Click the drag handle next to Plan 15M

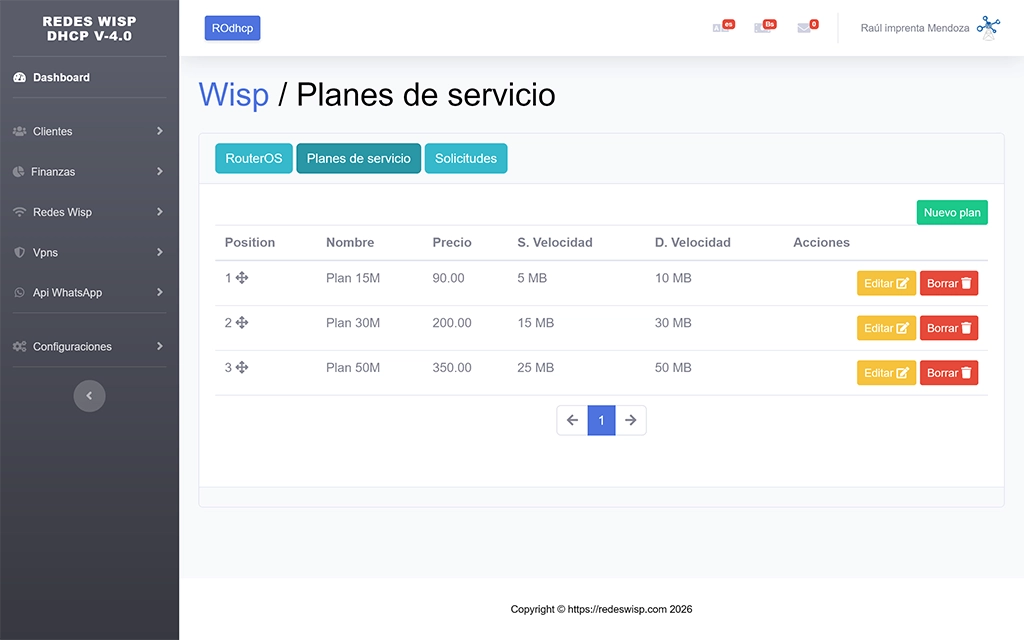tap(241, 278)
